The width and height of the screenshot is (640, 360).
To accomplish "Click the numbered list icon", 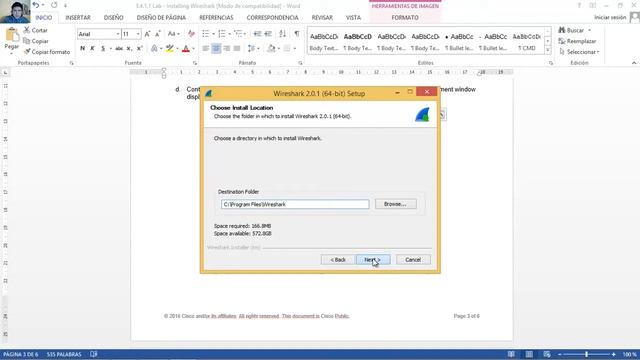I will [x=222, y=34].
